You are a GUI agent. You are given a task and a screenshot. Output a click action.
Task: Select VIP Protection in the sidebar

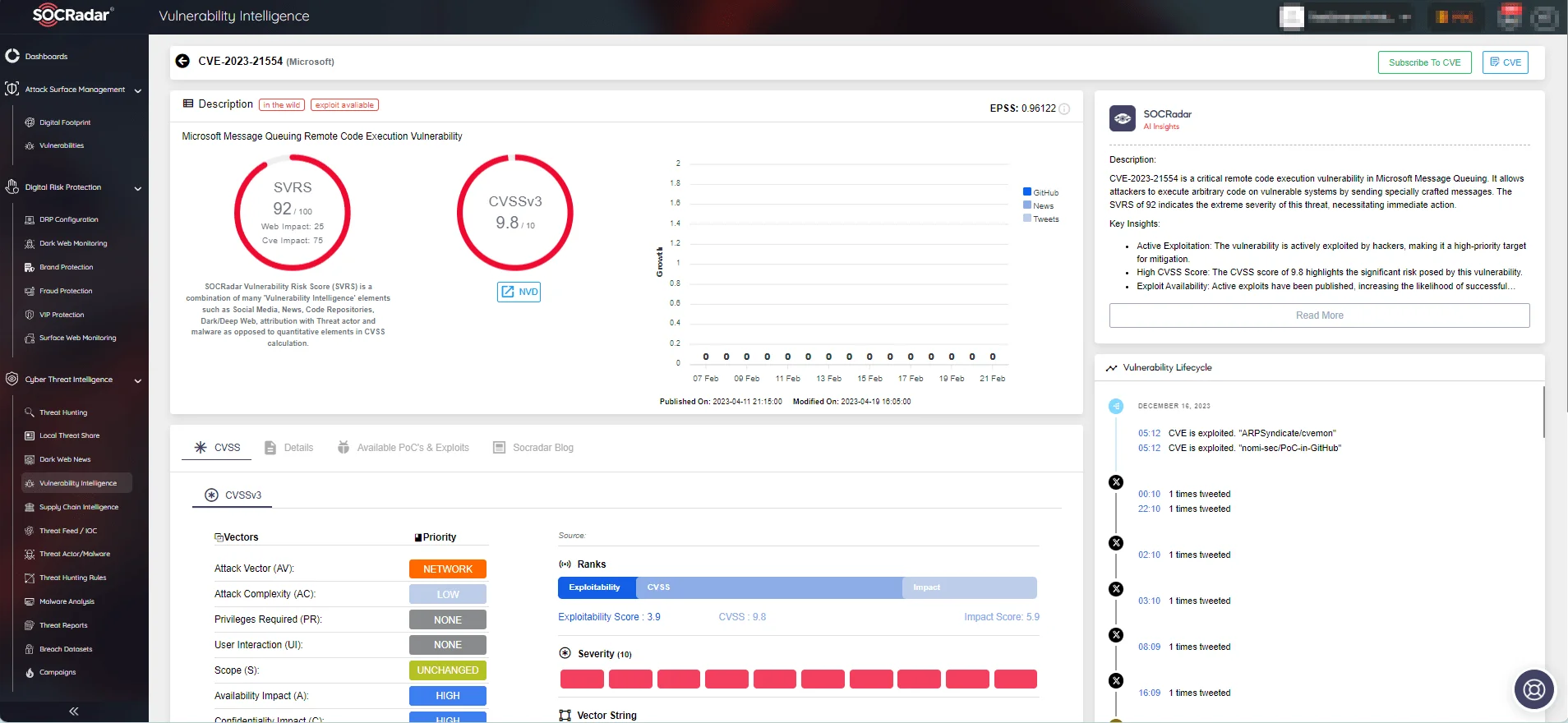click(x=62, y=315)
